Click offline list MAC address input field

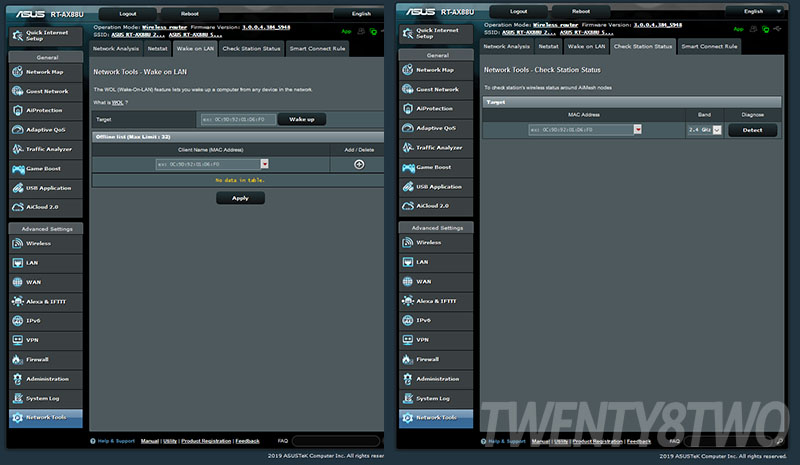click(x=208, y=164)
